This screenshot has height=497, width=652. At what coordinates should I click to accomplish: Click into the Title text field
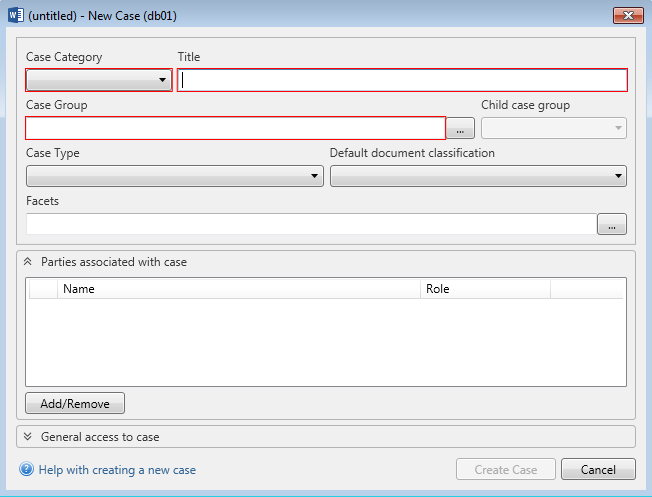click(x=402, y=81)
